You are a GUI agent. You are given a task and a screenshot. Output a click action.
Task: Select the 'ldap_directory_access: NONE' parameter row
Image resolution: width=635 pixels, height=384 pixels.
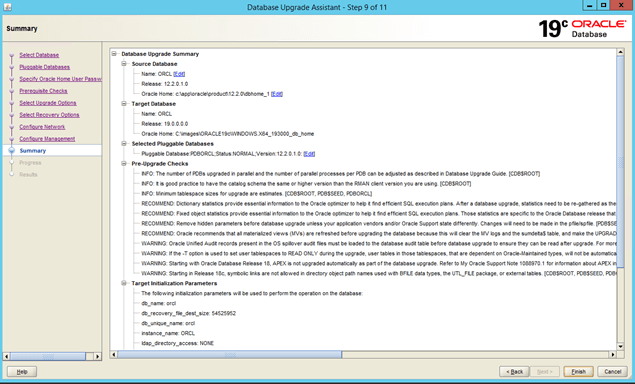point(177,343)
